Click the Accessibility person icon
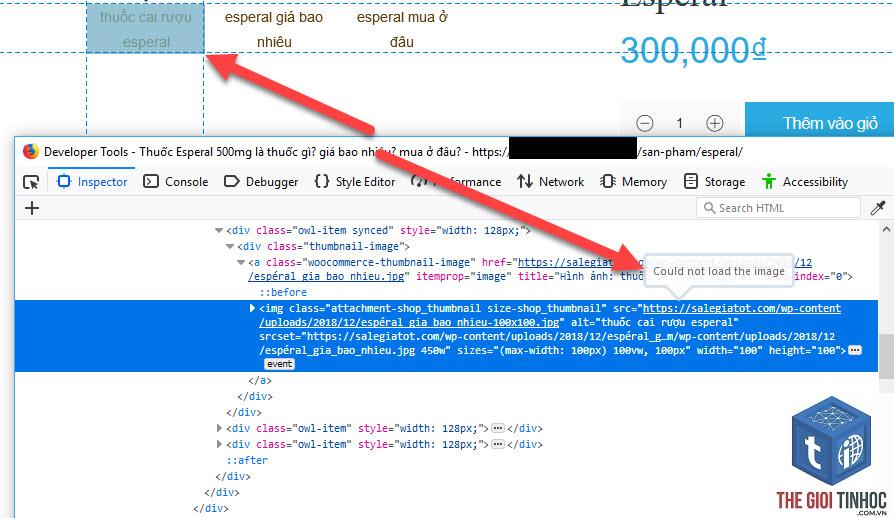 (x=769, y=181)
